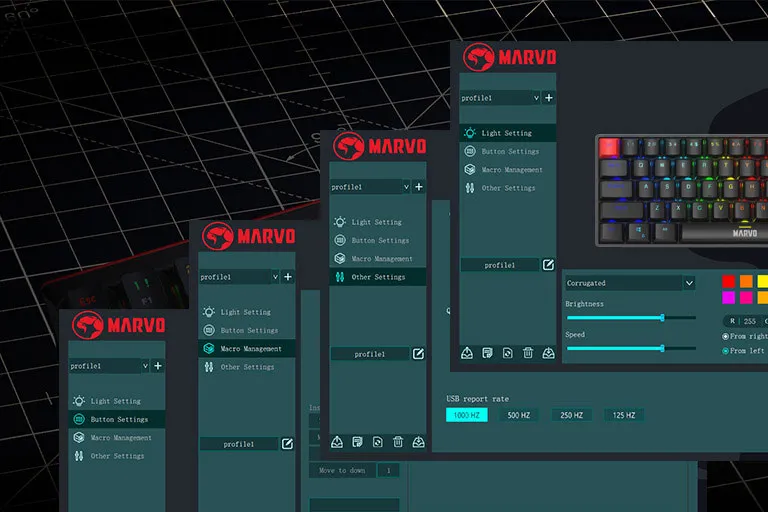Image resolution: width=768 pixels, height=512 pixels.
Task: Click the keyboard-button icon in Macro Management window
Action: click(x=209, y=330)
